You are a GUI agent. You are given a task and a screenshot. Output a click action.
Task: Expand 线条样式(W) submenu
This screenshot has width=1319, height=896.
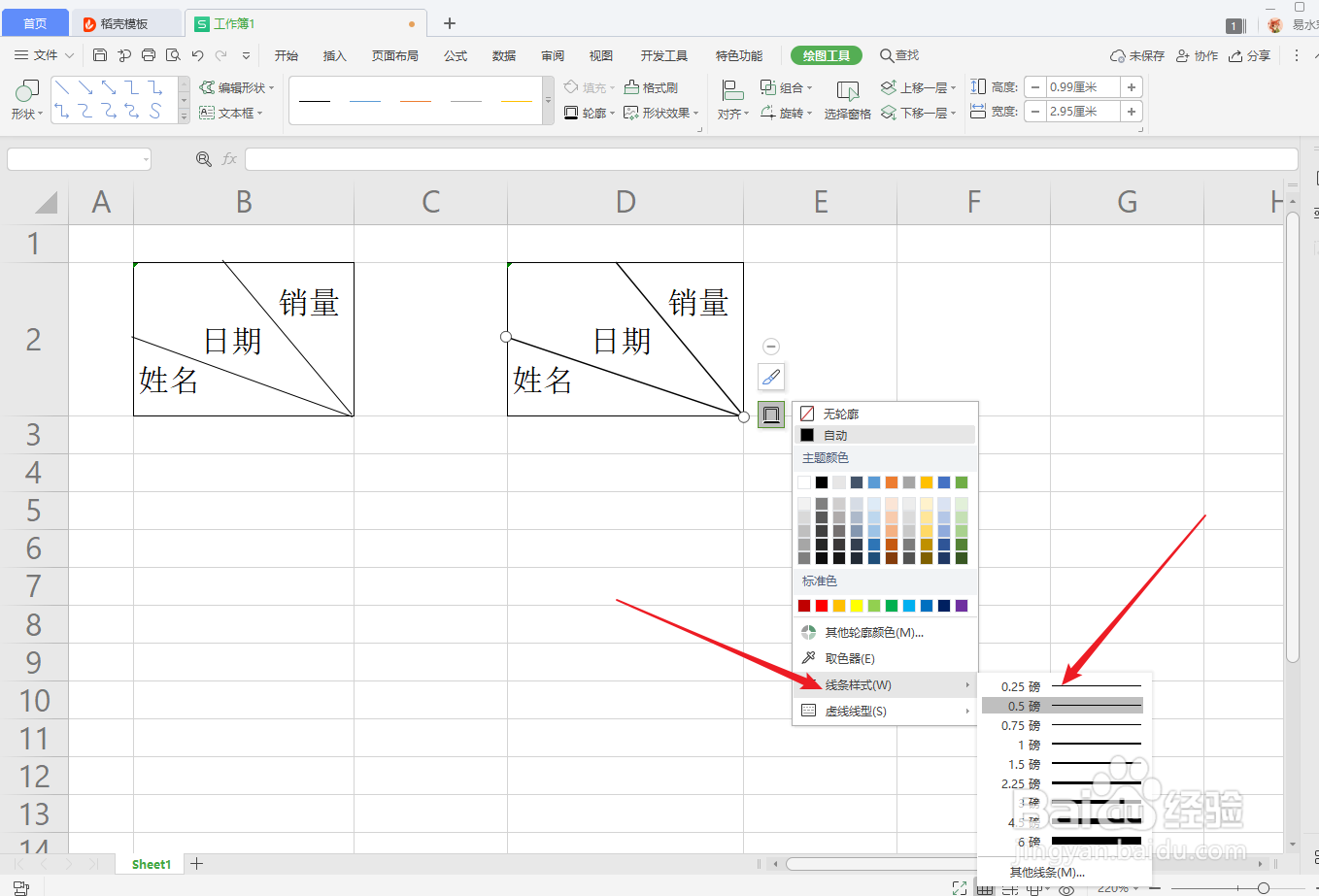point(885,684)
